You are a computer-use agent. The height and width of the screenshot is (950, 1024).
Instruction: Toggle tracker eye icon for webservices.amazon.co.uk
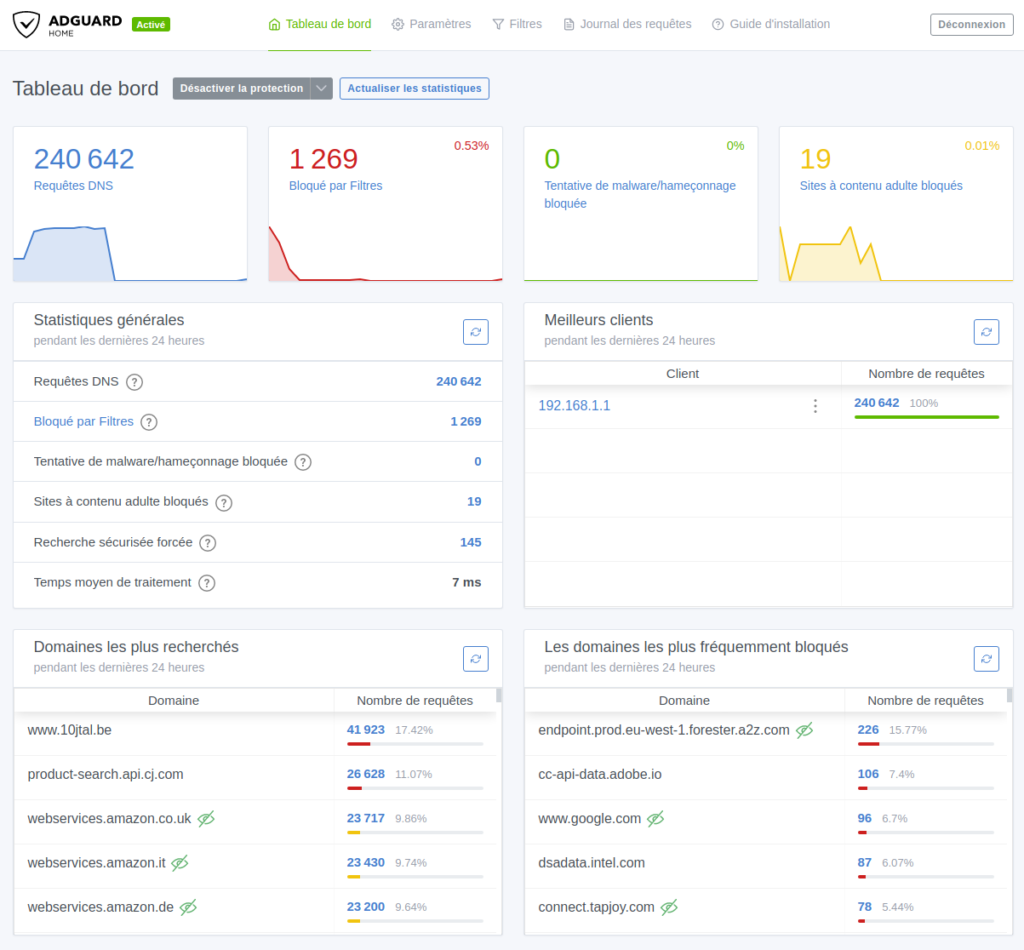[x=206, y=819]
